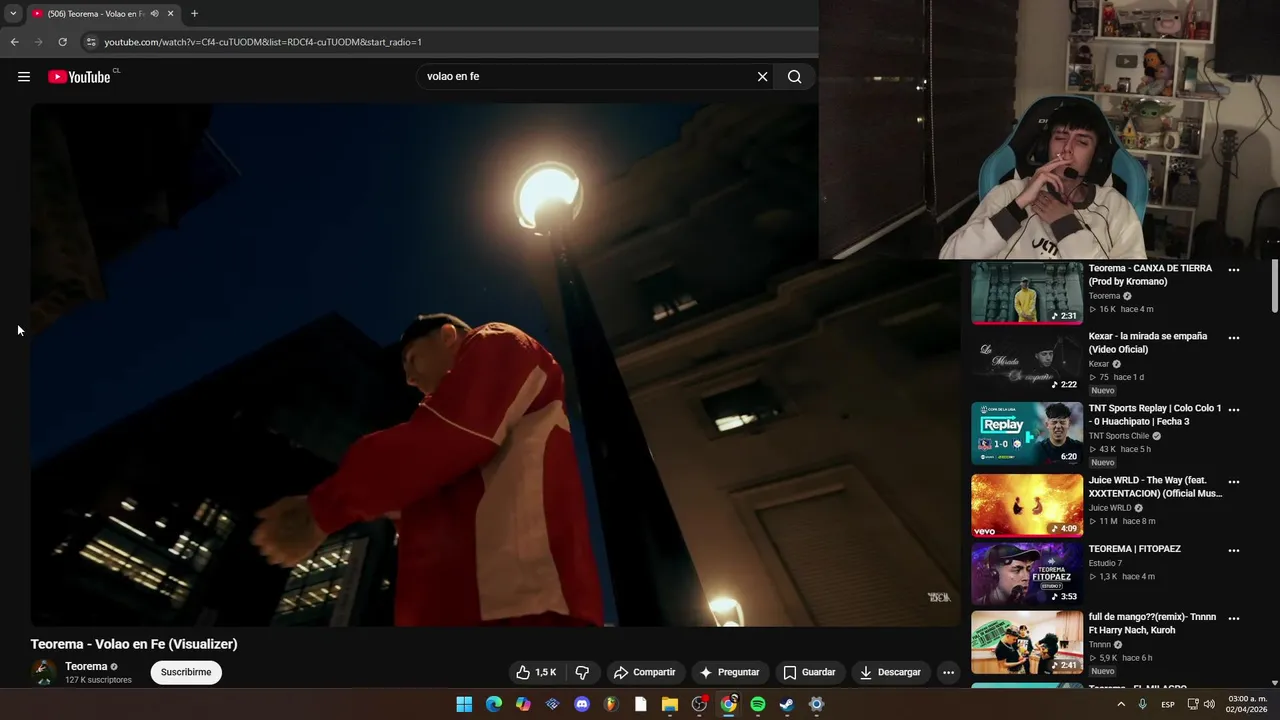Open Copilot from taskbar

(x=523, y=704)
